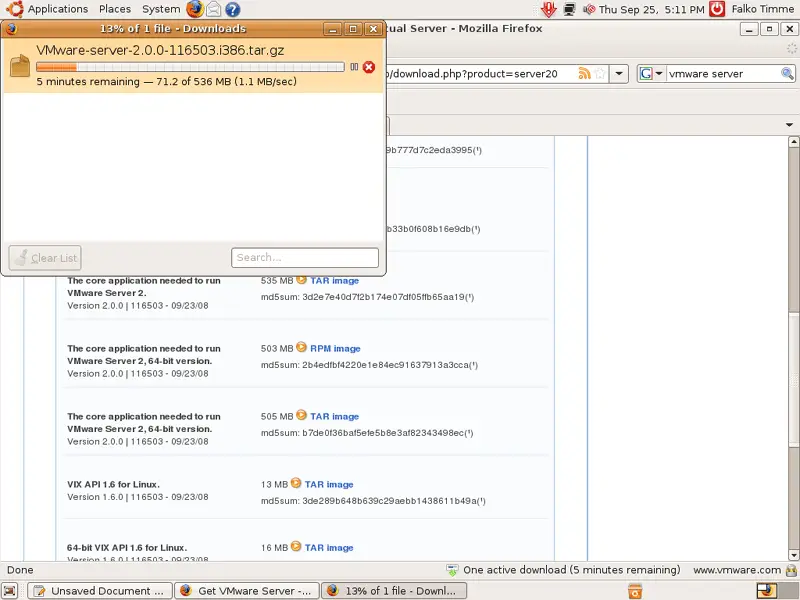Click the scrollbar up arrow
The image size is (800, 600).
pyautogui.click(x=793, y=141)
